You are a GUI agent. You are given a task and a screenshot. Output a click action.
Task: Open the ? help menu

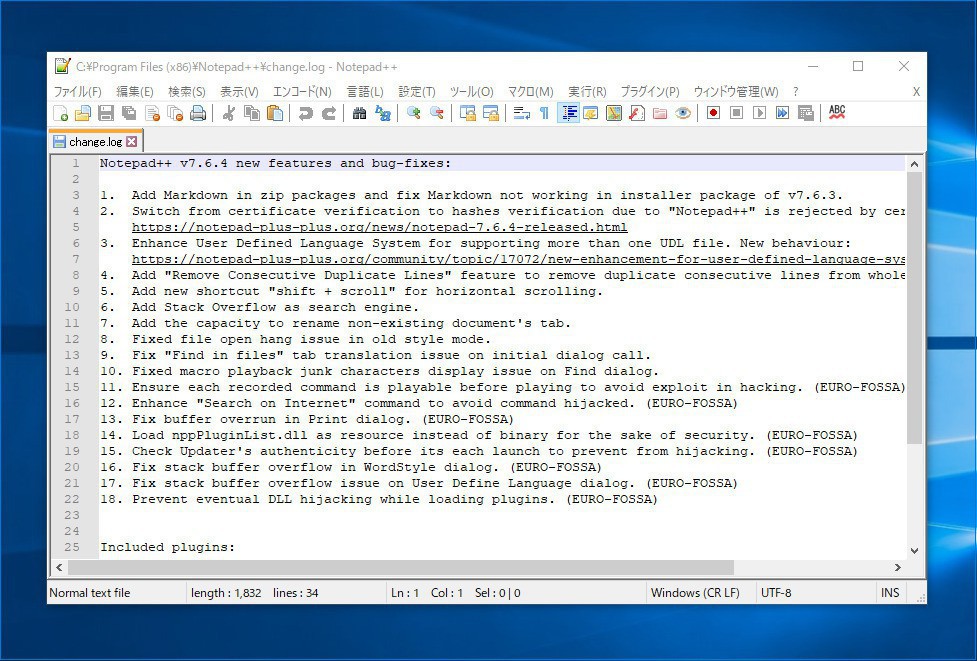pos(796,92)
